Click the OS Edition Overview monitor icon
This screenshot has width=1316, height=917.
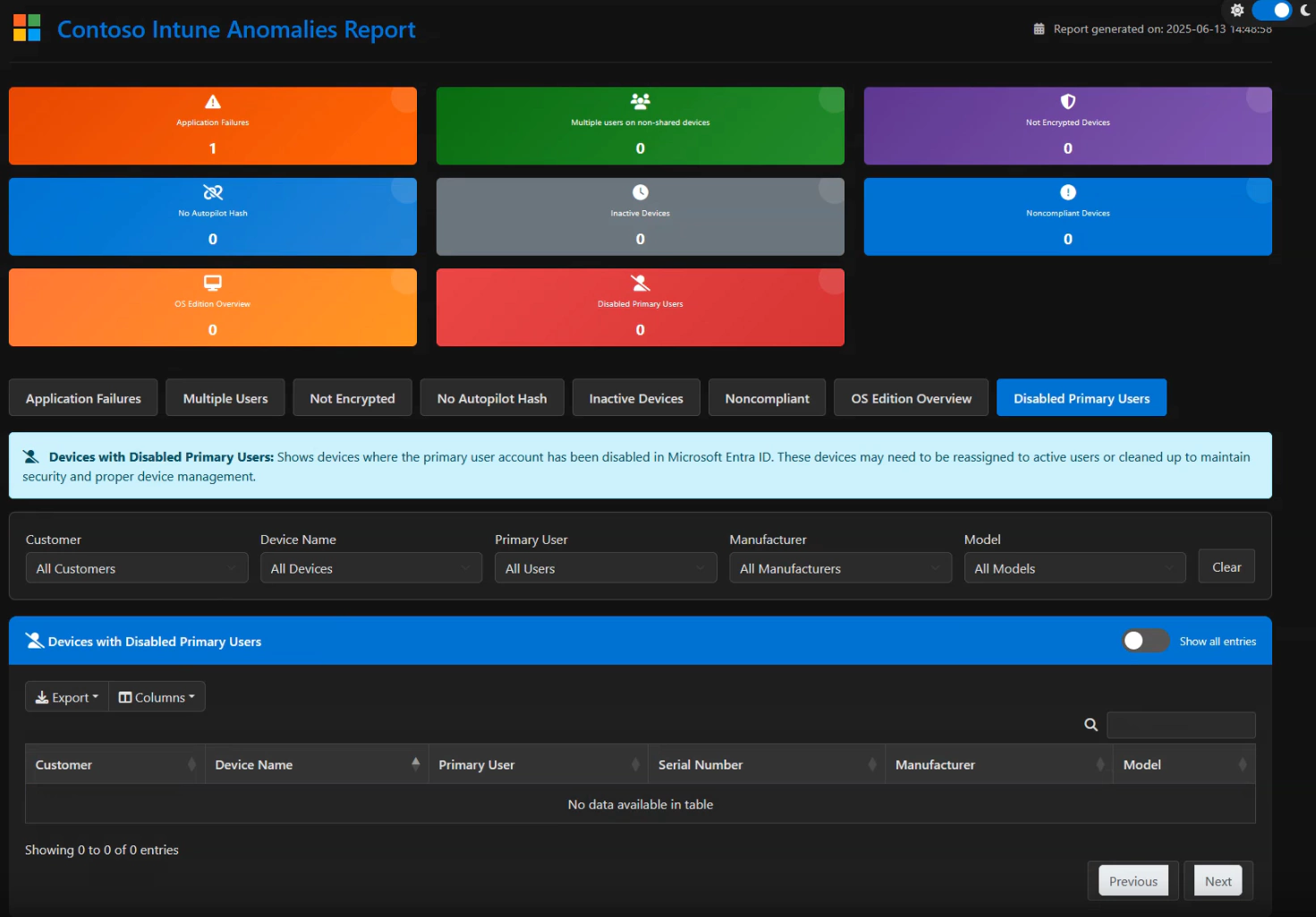click(212, 282)
